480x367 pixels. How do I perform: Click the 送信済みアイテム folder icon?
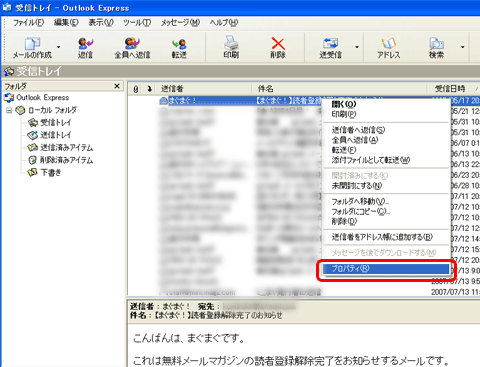coord(33,147)
